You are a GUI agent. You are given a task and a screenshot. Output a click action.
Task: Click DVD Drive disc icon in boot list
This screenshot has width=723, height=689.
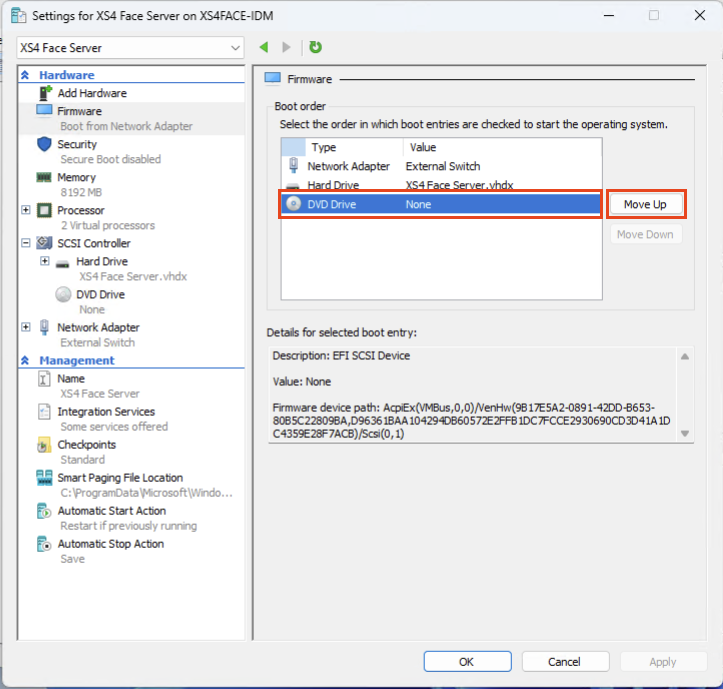click(x=293, y=203)
